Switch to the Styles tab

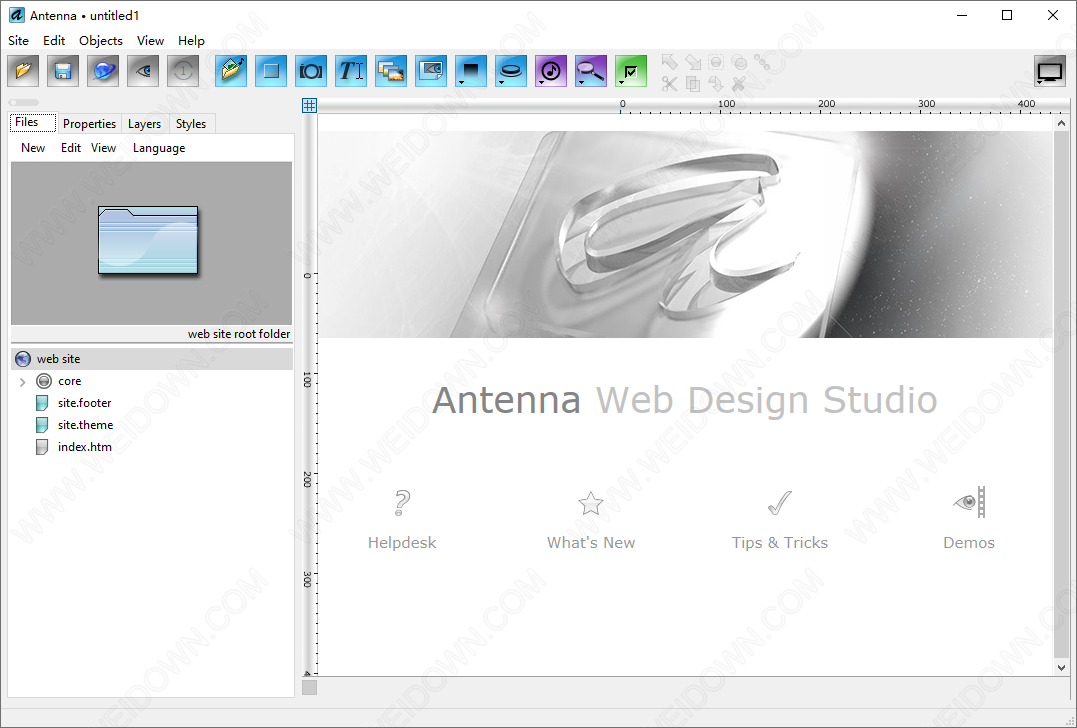click(x=191, y=124)
